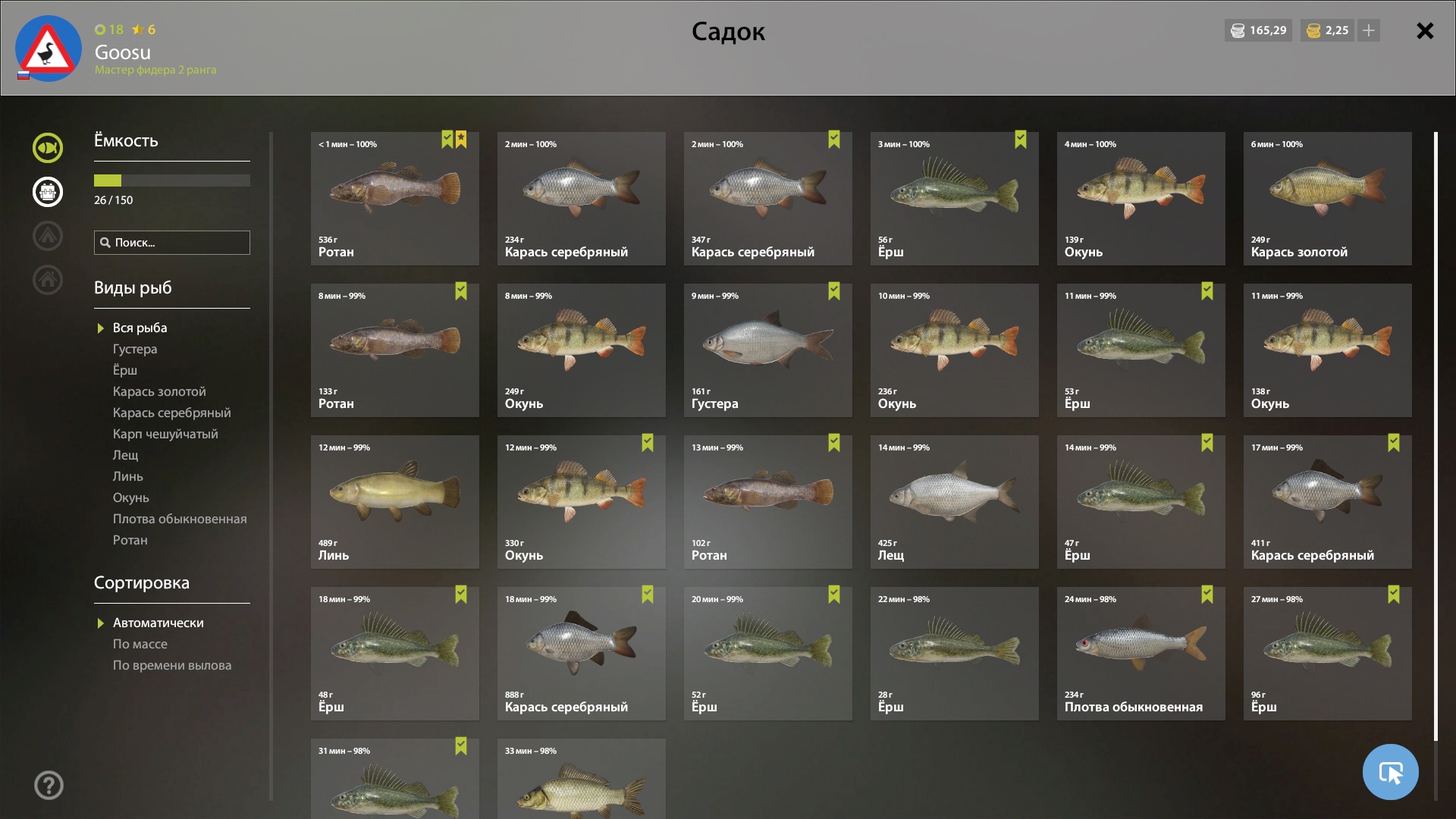Open the 489 g Линь fish card
Viewport: 1456px width, 819px height.
tap(394, 502)
